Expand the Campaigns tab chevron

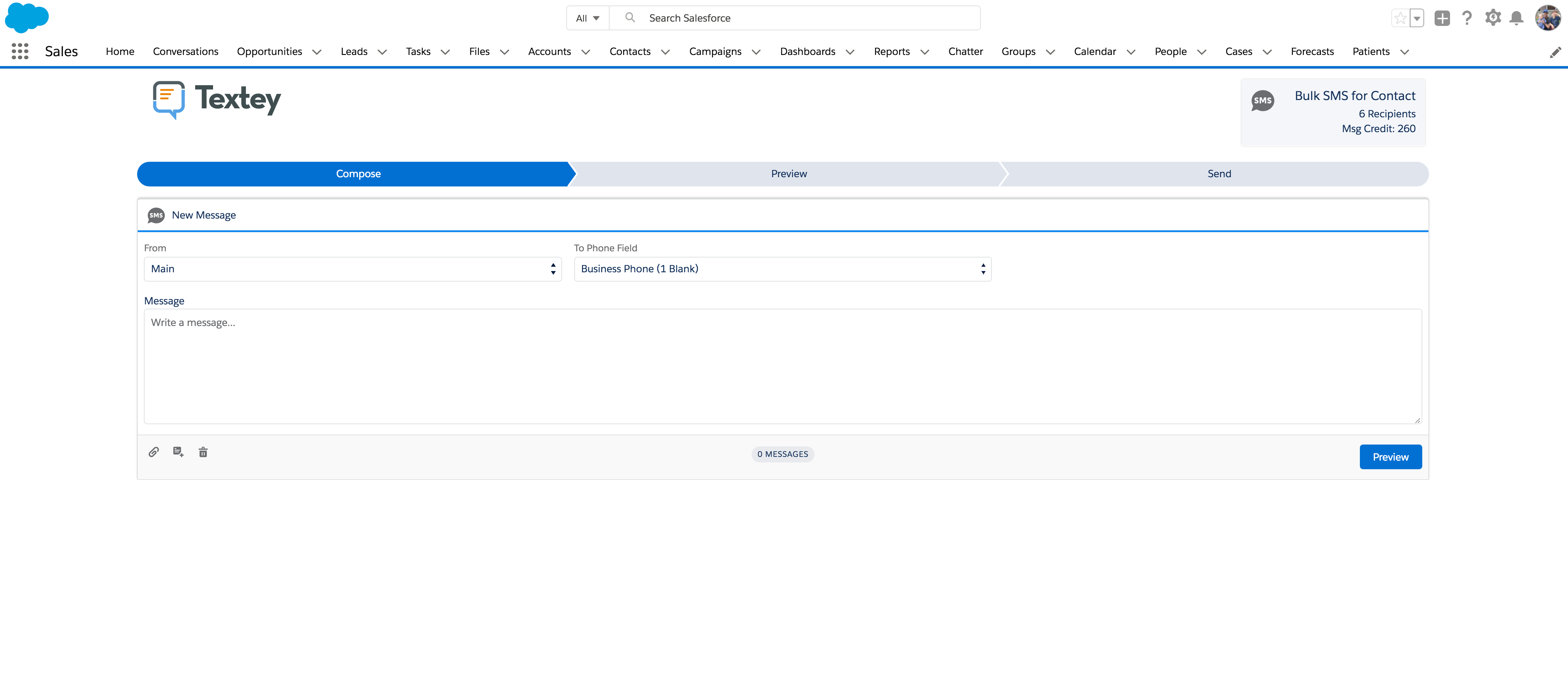pyautogui.click(x=756, y=52)
